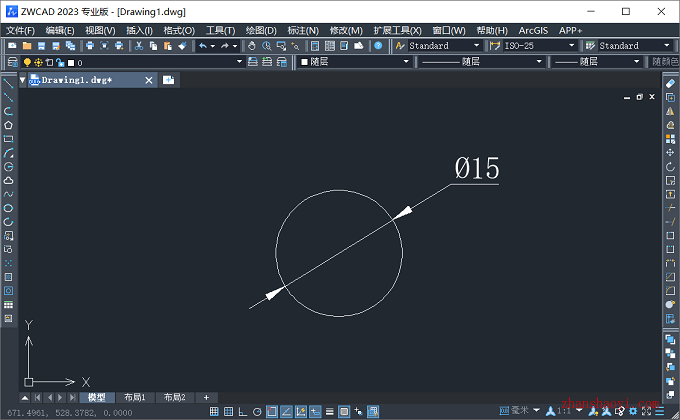This screenshot has height=420, width=680.
Task: Toggle object snap tracking in status bar
Action: point(286,411)
